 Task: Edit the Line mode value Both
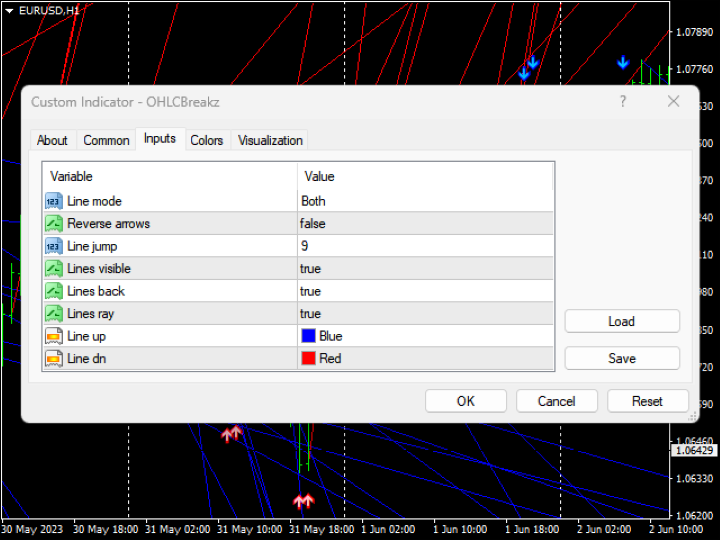point(425,201)
